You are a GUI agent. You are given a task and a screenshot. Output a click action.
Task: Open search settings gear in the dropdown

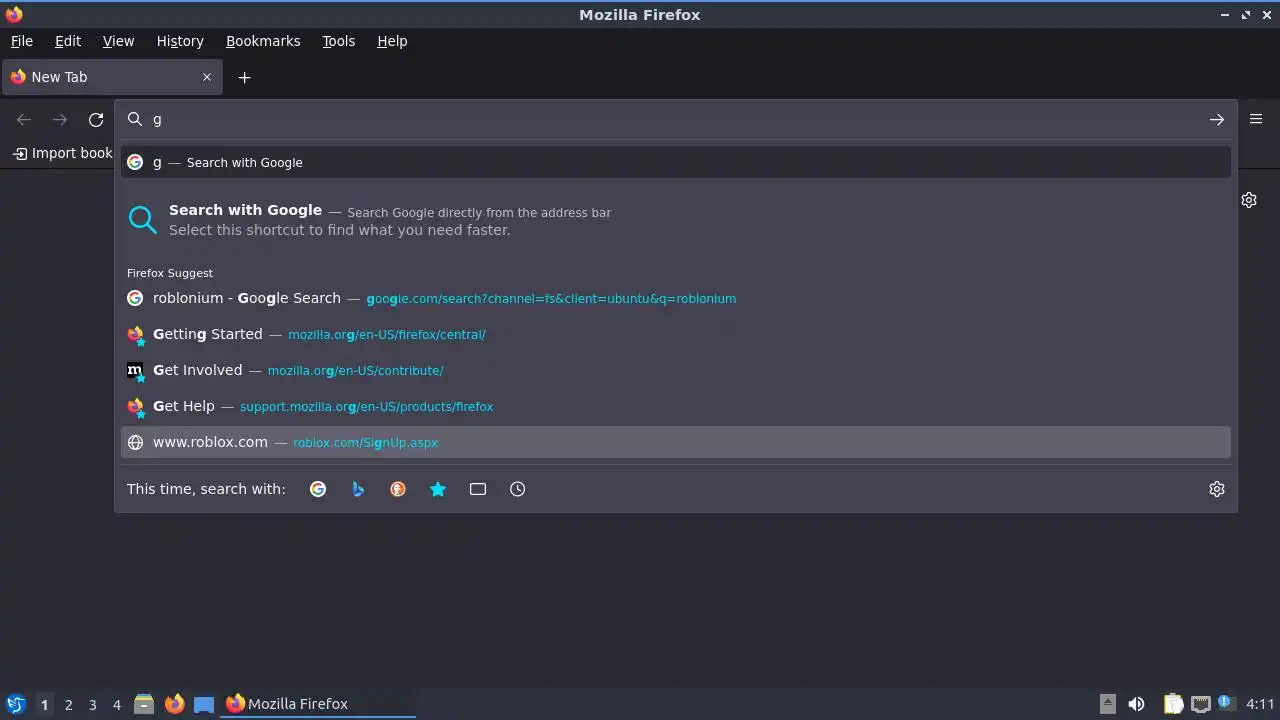click(x=1217, y=489)
